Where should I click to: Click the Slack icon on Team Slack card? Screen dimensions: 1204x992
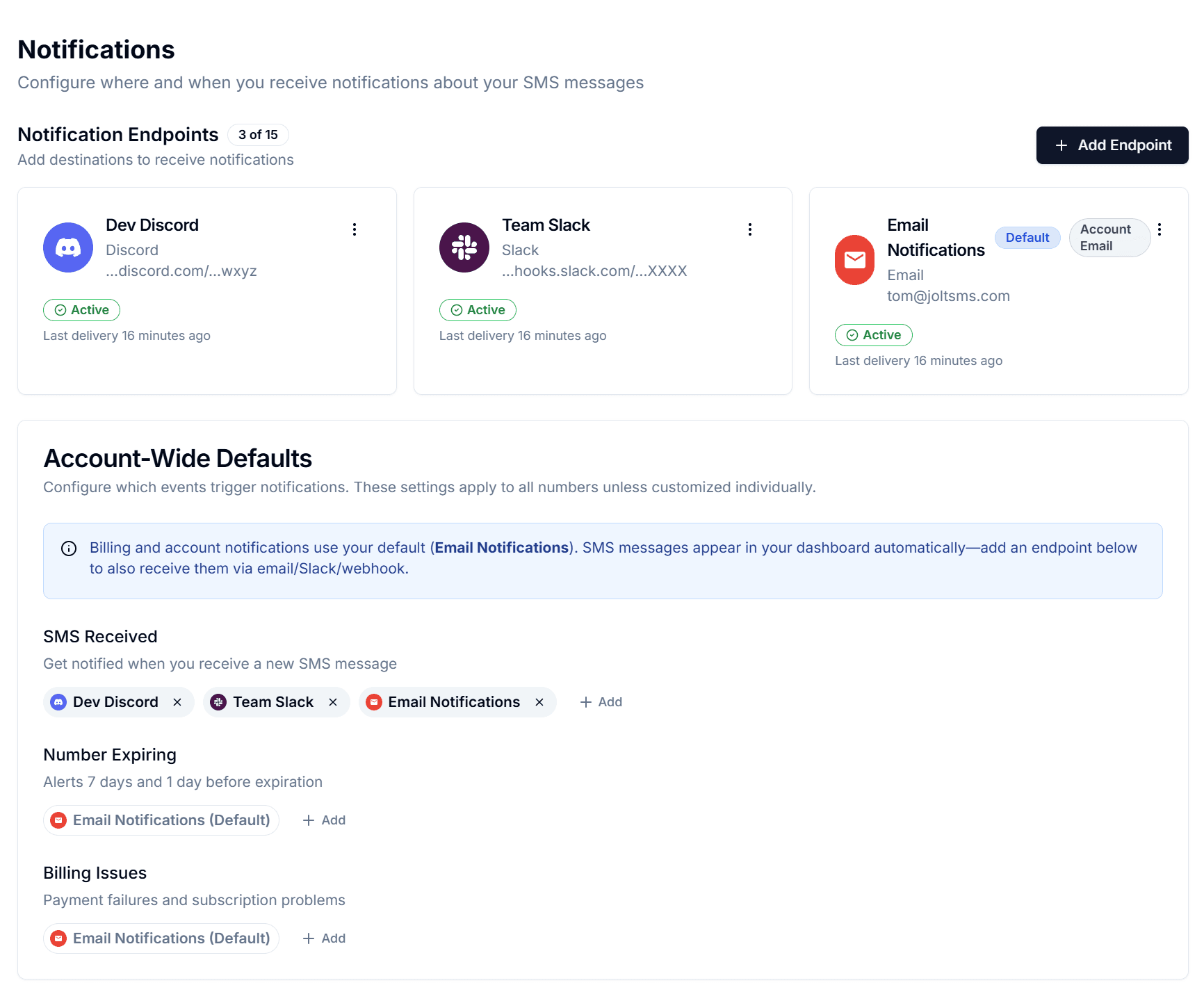click(x=464, y=247)
